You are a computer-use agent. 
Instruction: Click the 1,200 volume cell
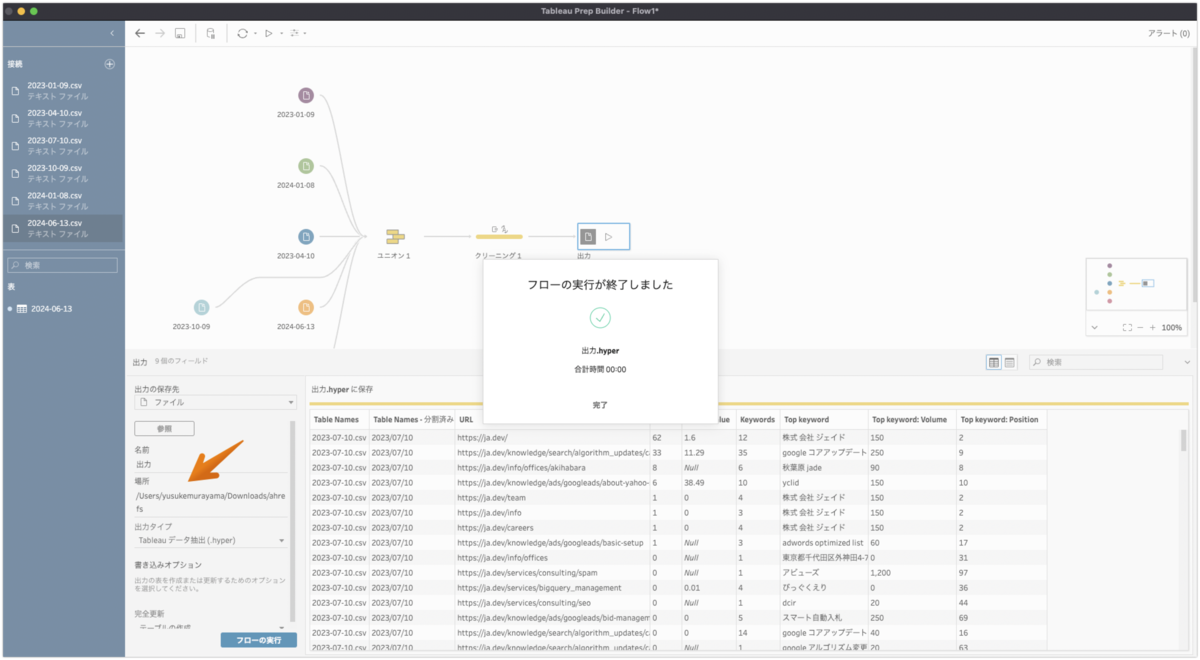(x=911, y=572)
